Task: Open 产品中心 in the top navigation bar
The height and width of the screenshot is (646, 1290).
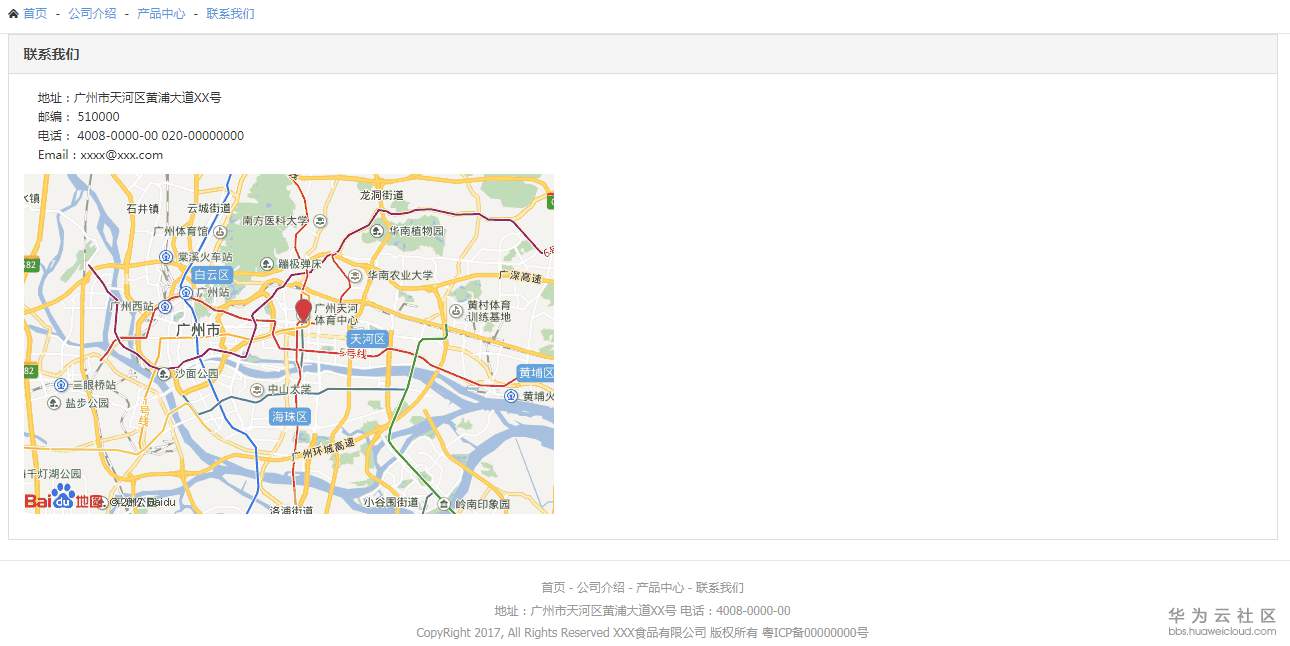Action: 161,14
